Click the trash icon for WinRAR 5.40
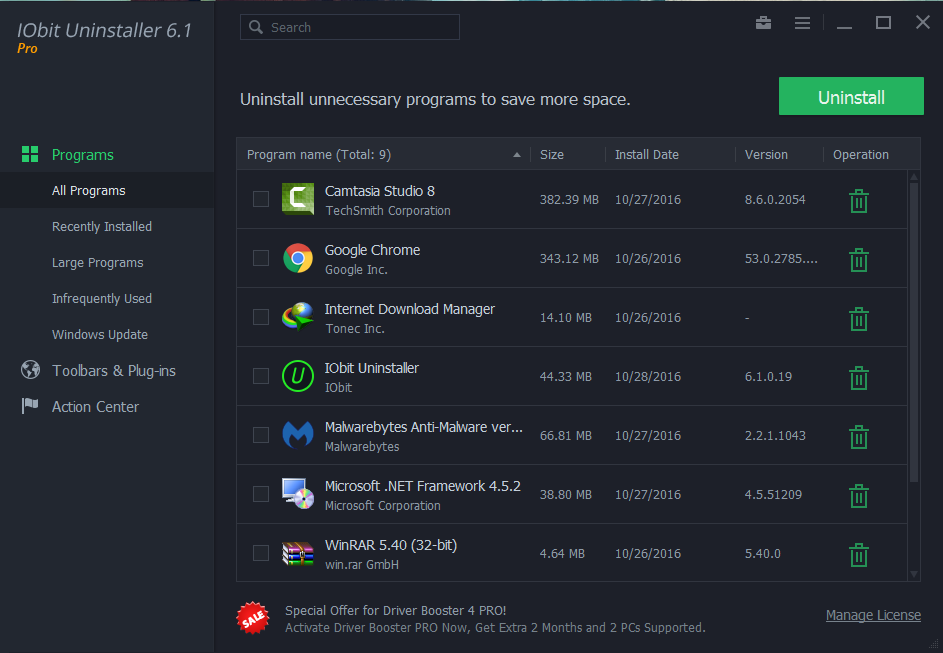Image resolution: width=943 pixels, height=653 pixels. [x=858, y=554]
